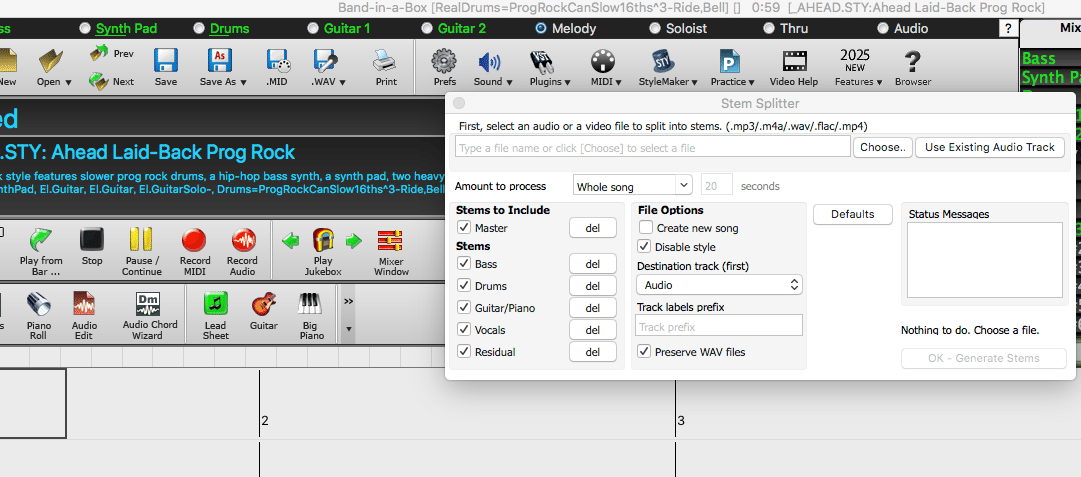Viewport: 1081px width, 477px height.
Task: Select the Drums track radio button
Action: pyautogui.click(x=199, y=28)
